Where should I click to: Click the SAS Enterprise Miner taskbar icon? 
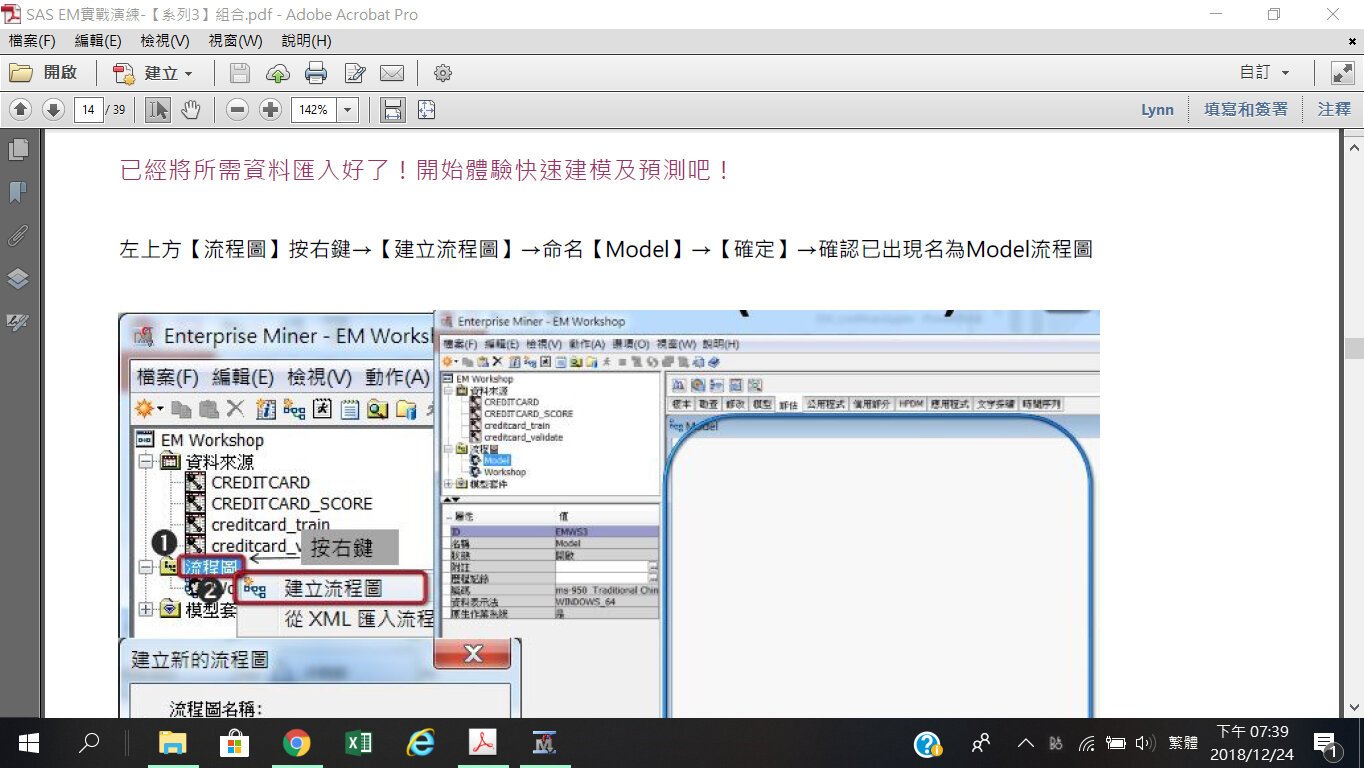click(x=545, y=743)
